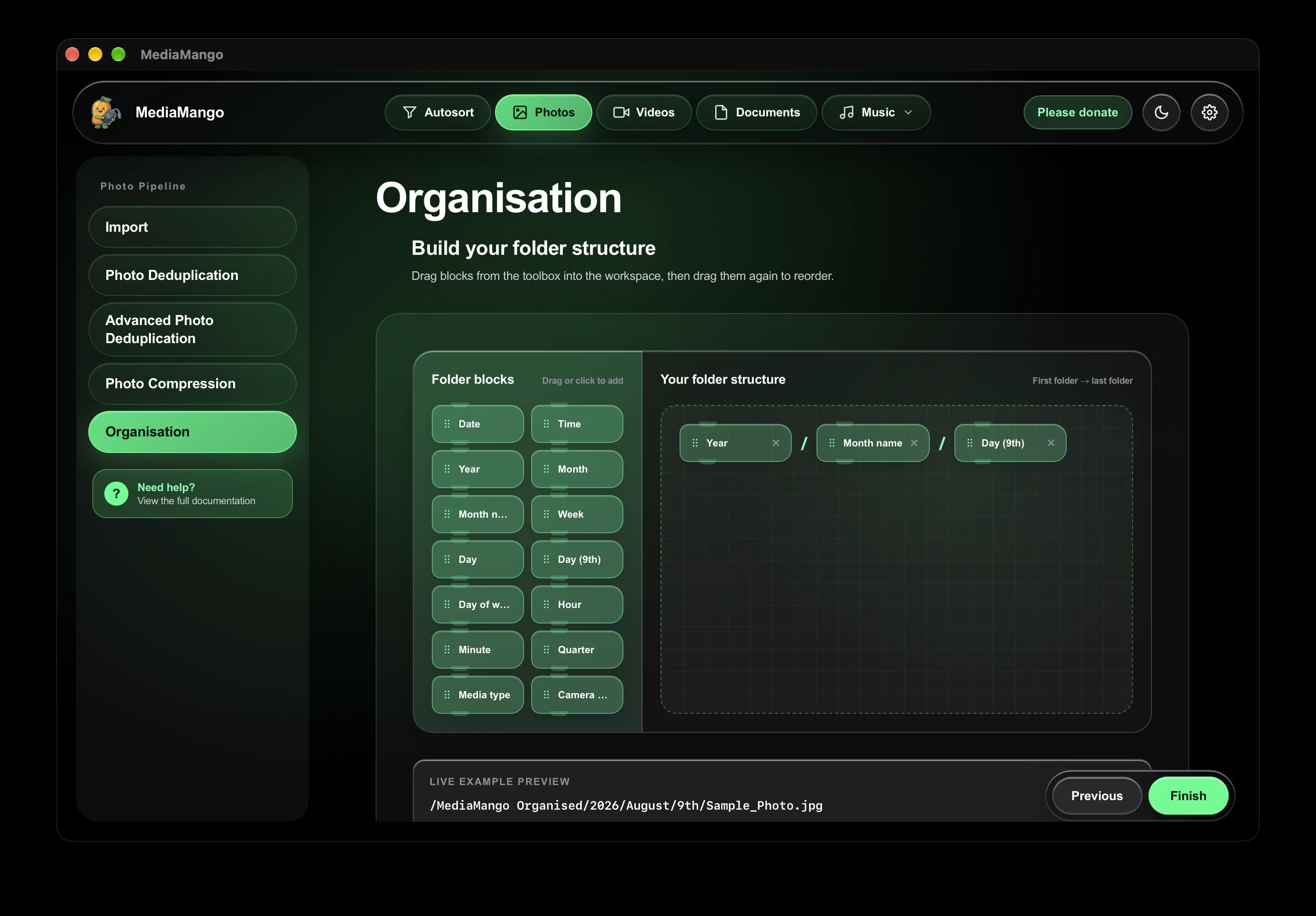1316x916 pixels.
Task: Open Need help documentation link
Action: click(192, 494)
